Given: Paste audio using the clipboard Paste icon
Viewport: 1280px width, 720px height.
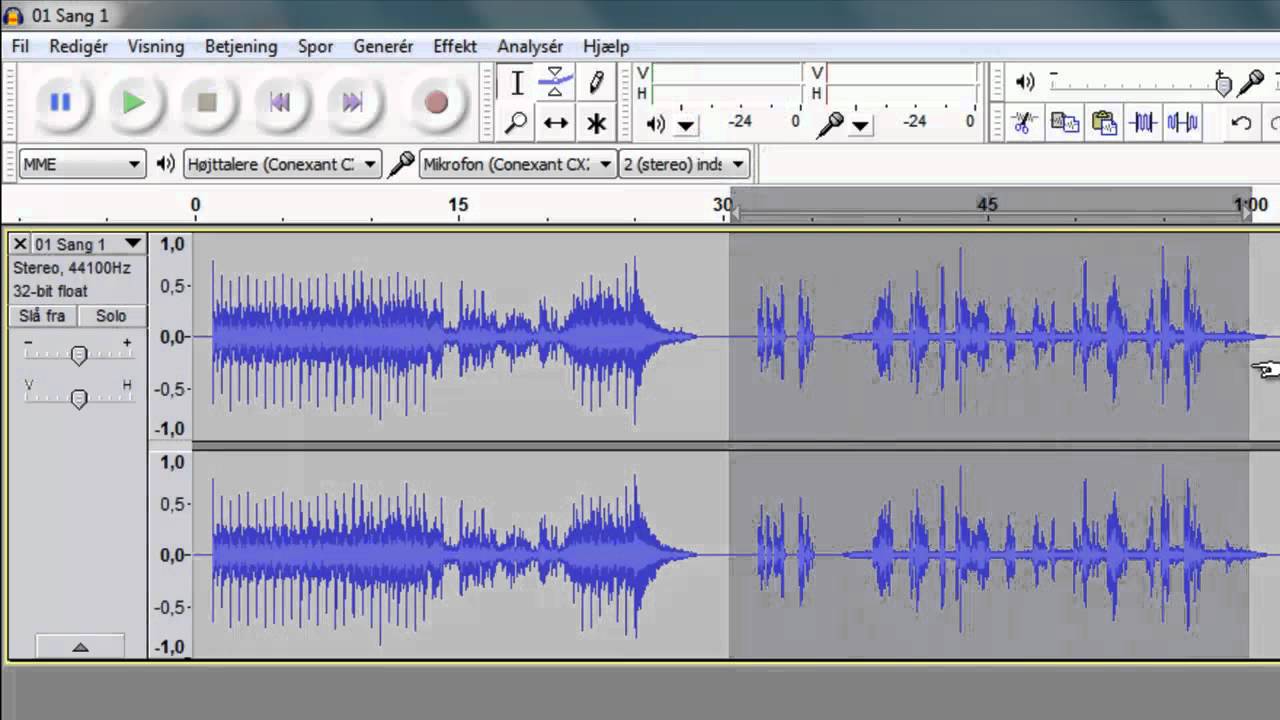Looking at the screenshot, I should pyautogui.click(x=1104, y=123).
